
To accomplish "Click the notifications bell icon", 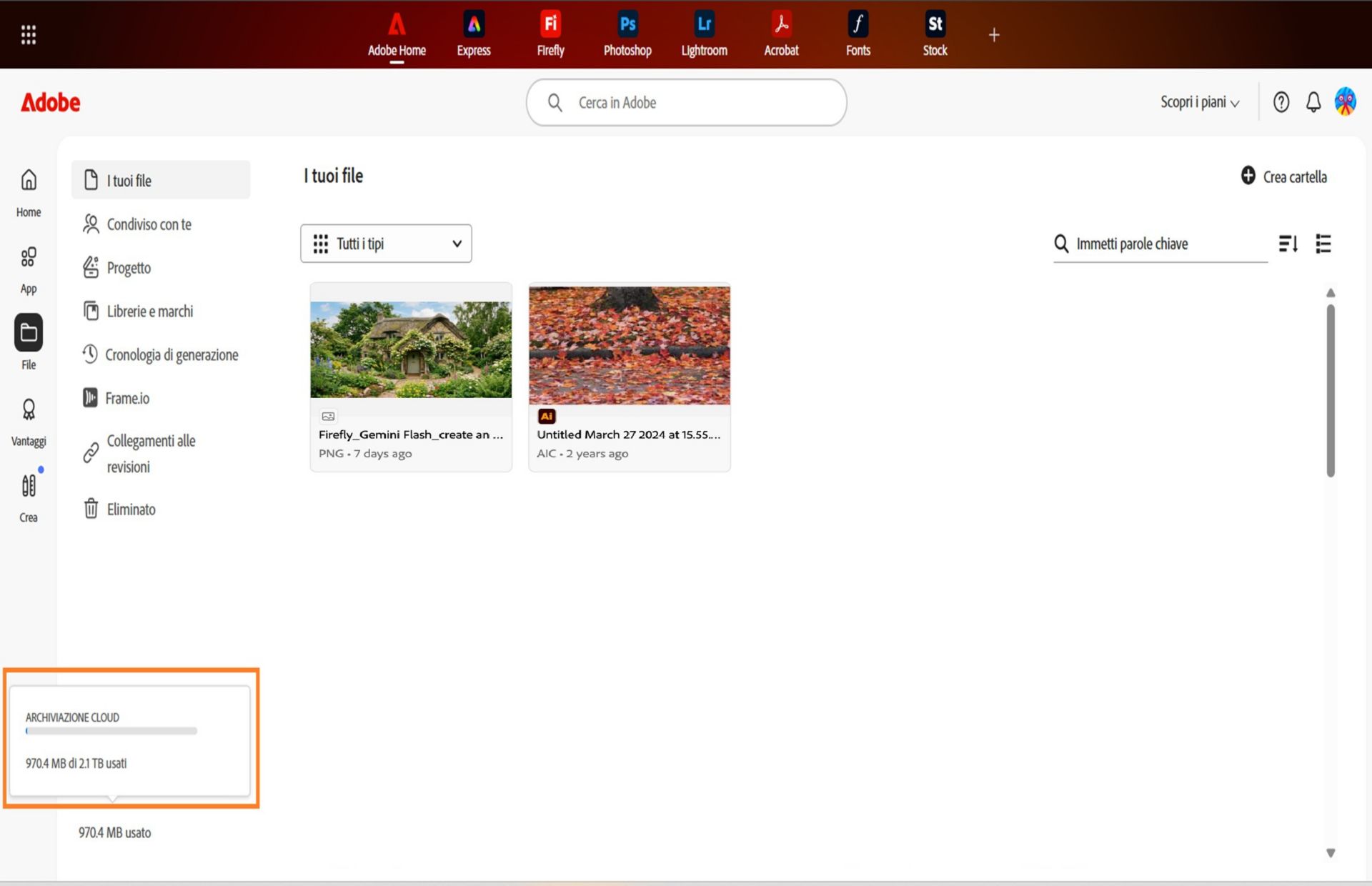I will (x=1313, y=102).
